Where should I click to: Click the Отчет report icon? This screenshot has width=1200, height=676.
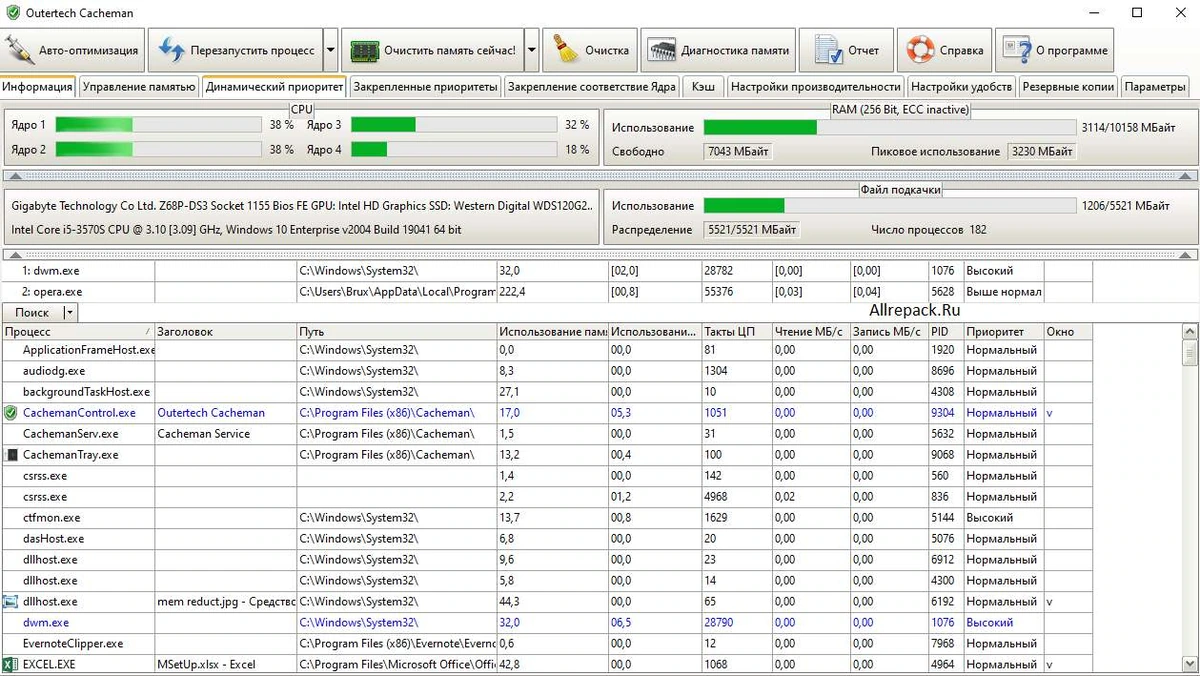(827, 50)
